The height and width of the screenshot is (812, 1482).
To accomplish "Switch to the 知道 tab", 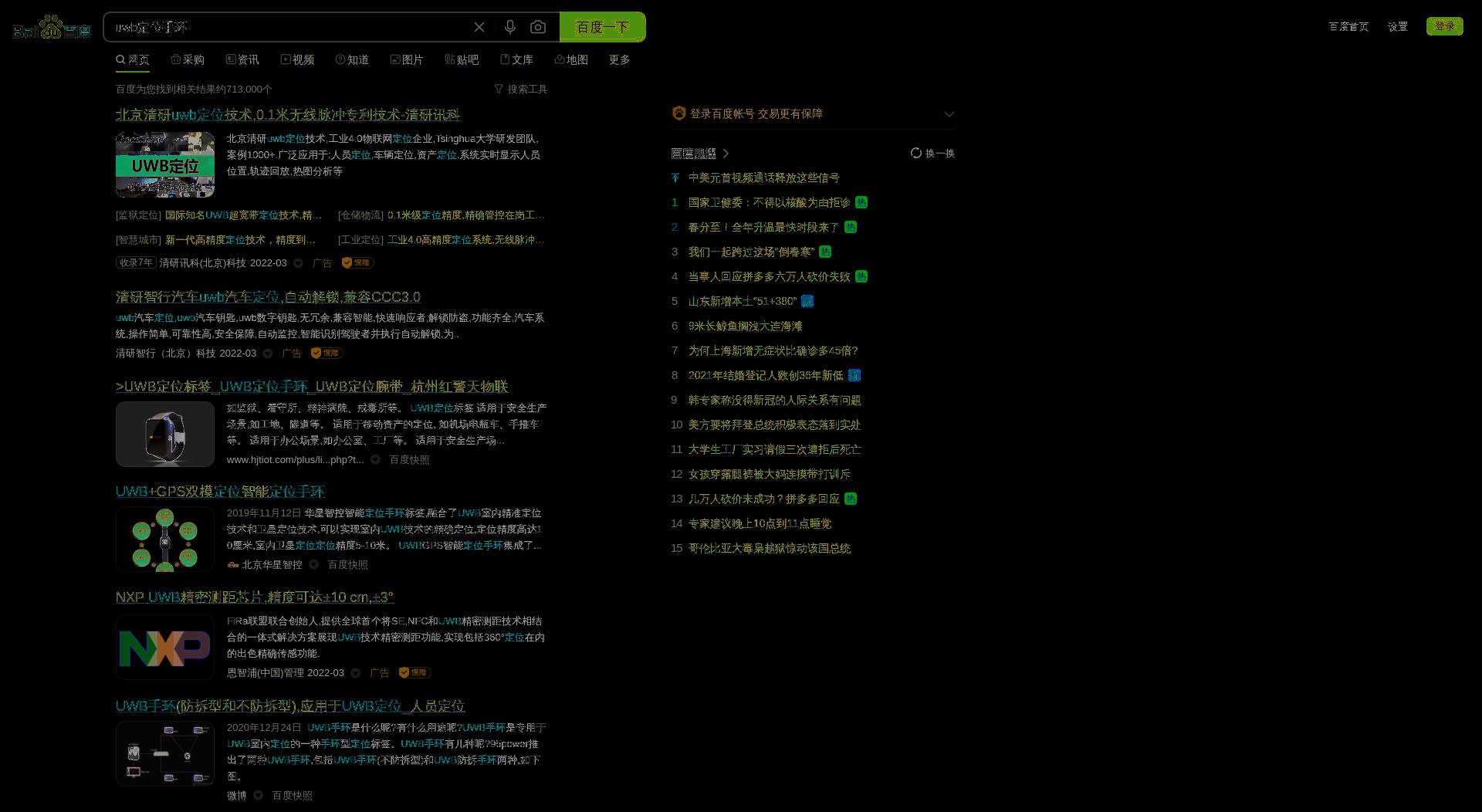I will pos(352,59).
